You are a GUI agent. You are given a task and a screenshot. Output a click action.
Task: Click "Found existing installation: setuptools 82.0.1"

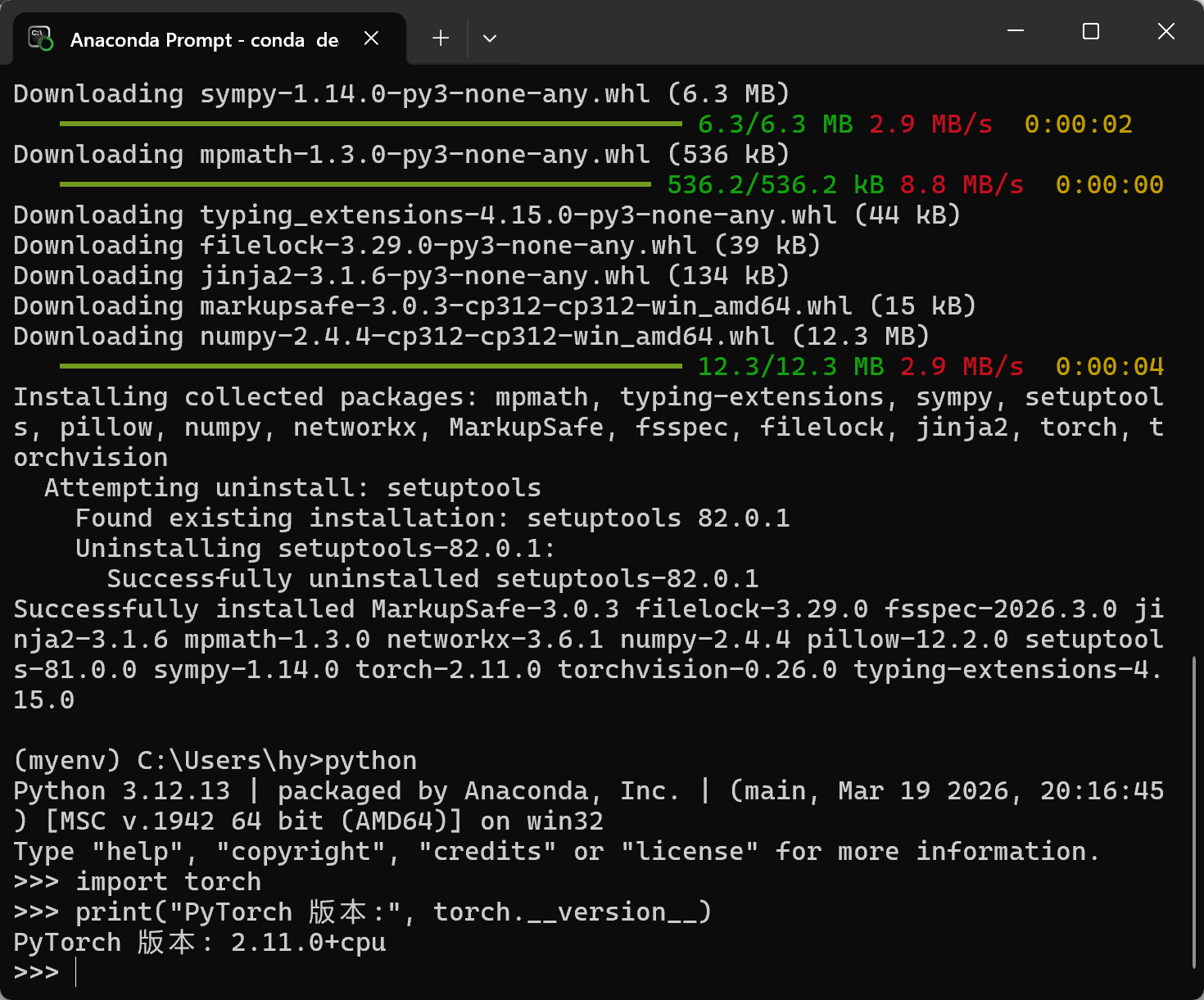click(x=432, y=518)
